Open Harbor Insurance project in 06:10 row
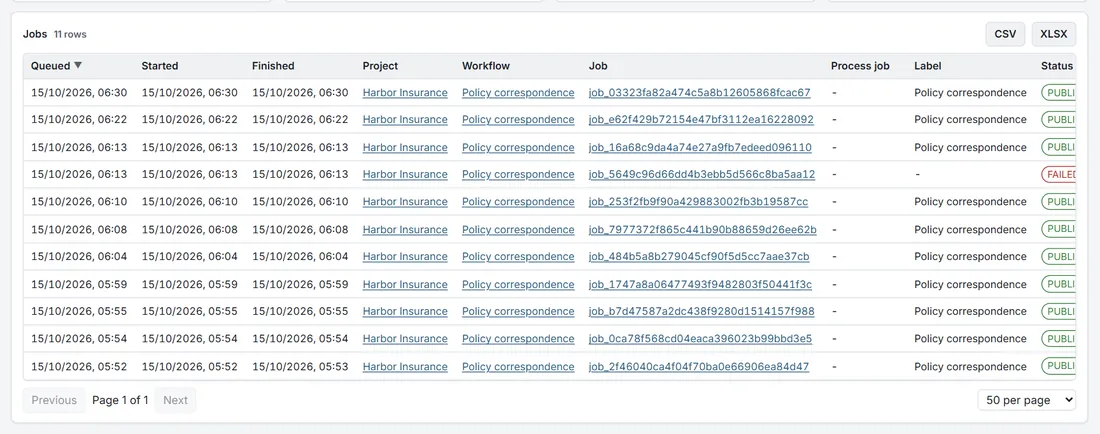Viewport: 1100px width, 434px height. click(x=405, y=202)
